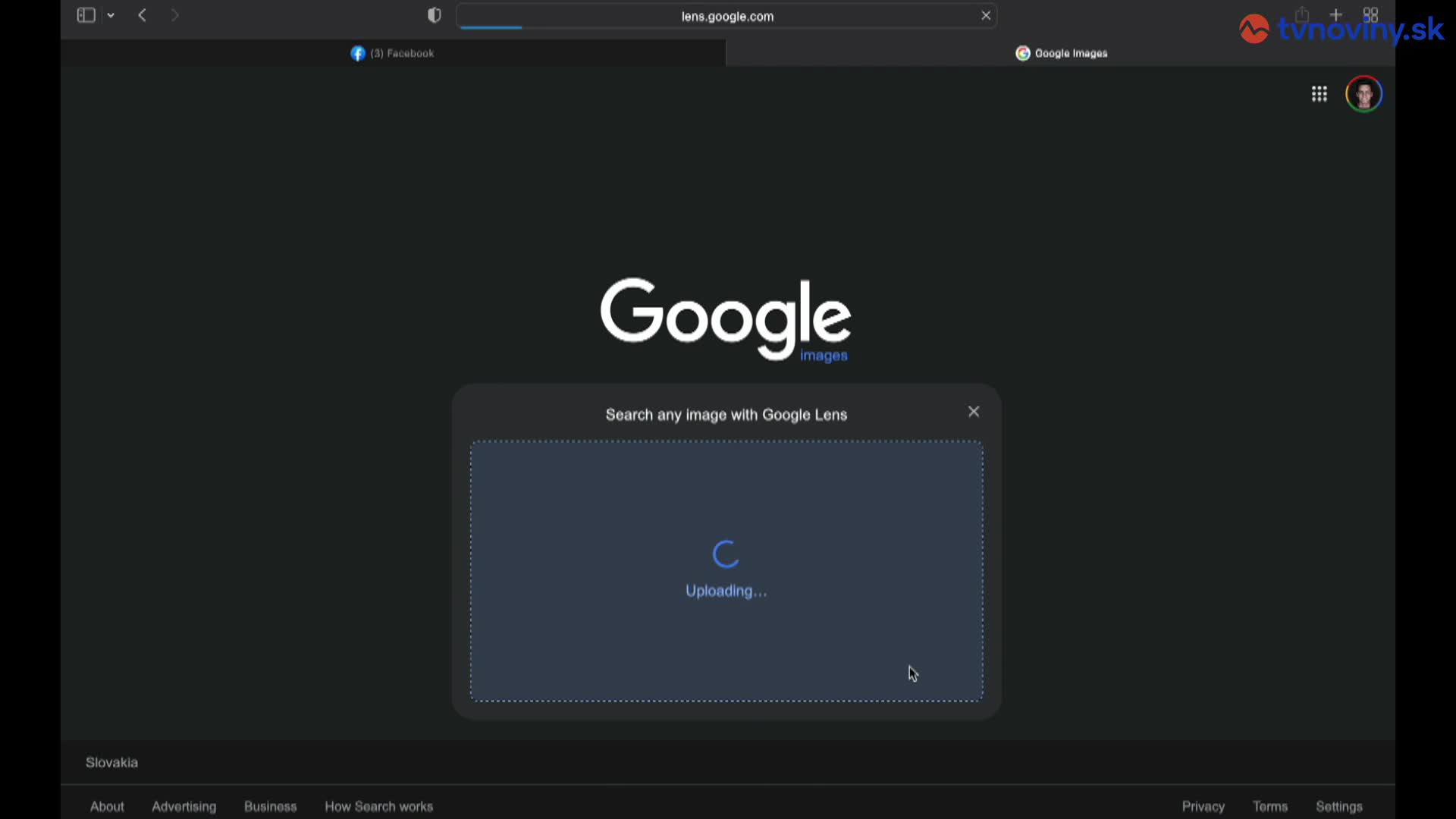The image size is (1456, 819).
Task: Open a new tab with plus button
Action: point(1336,14)
